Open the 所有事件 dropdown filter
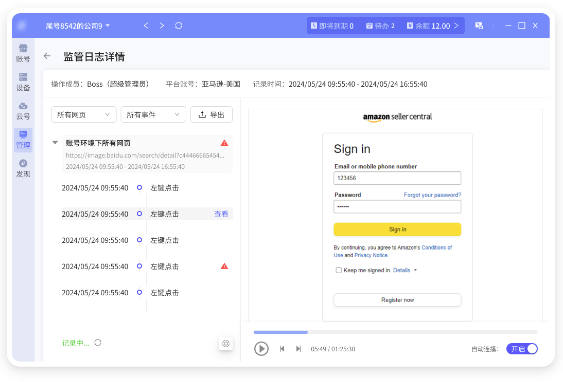The height and width of the screenshot is (382, 563). pos(153,115)
